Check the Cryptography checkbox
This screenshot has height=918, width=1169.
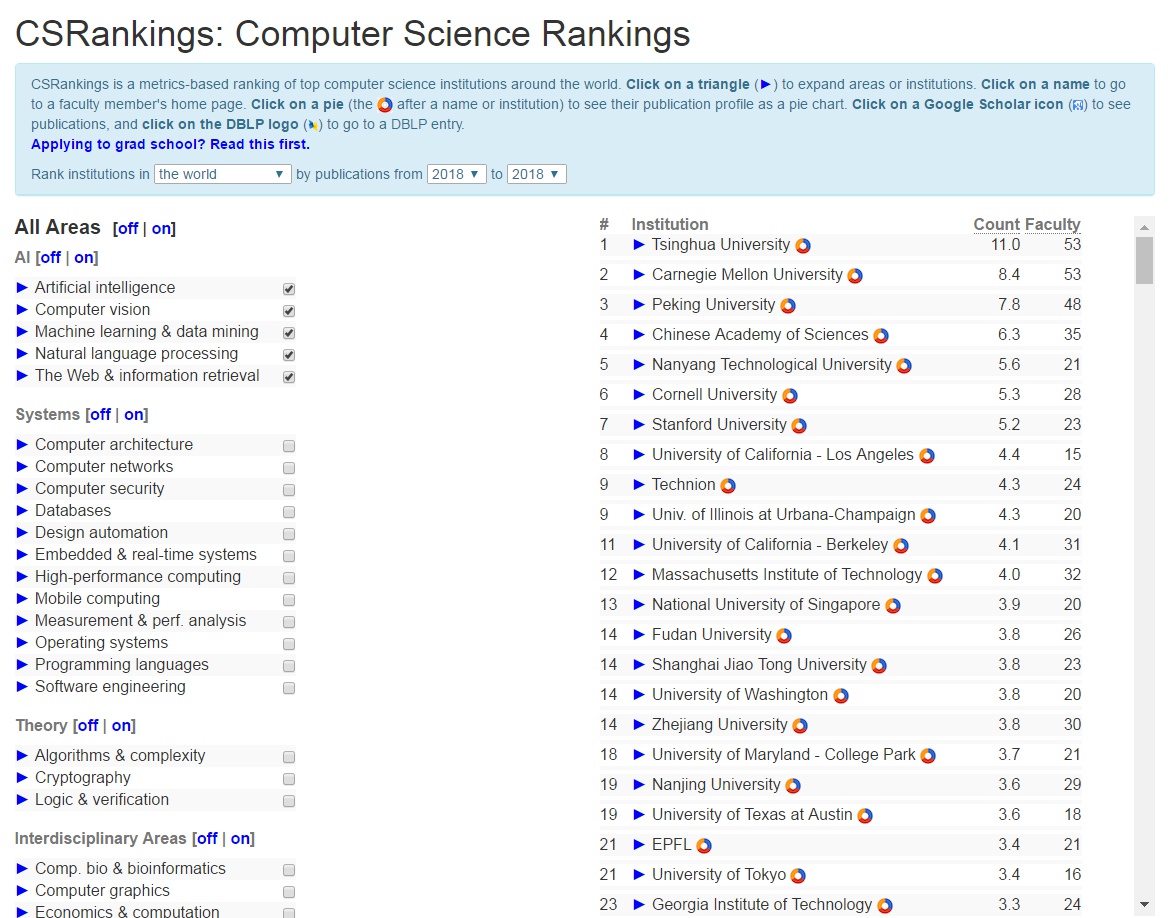289,779
